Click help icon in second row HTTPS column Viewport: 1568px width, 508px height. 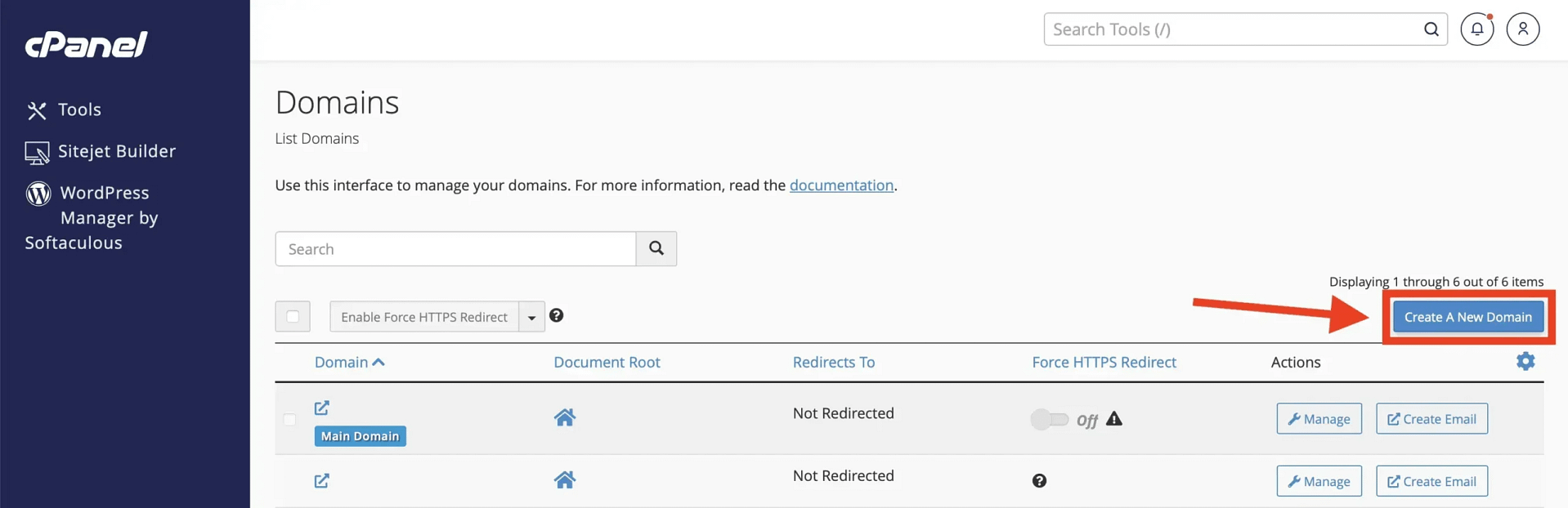(1039, 481)
